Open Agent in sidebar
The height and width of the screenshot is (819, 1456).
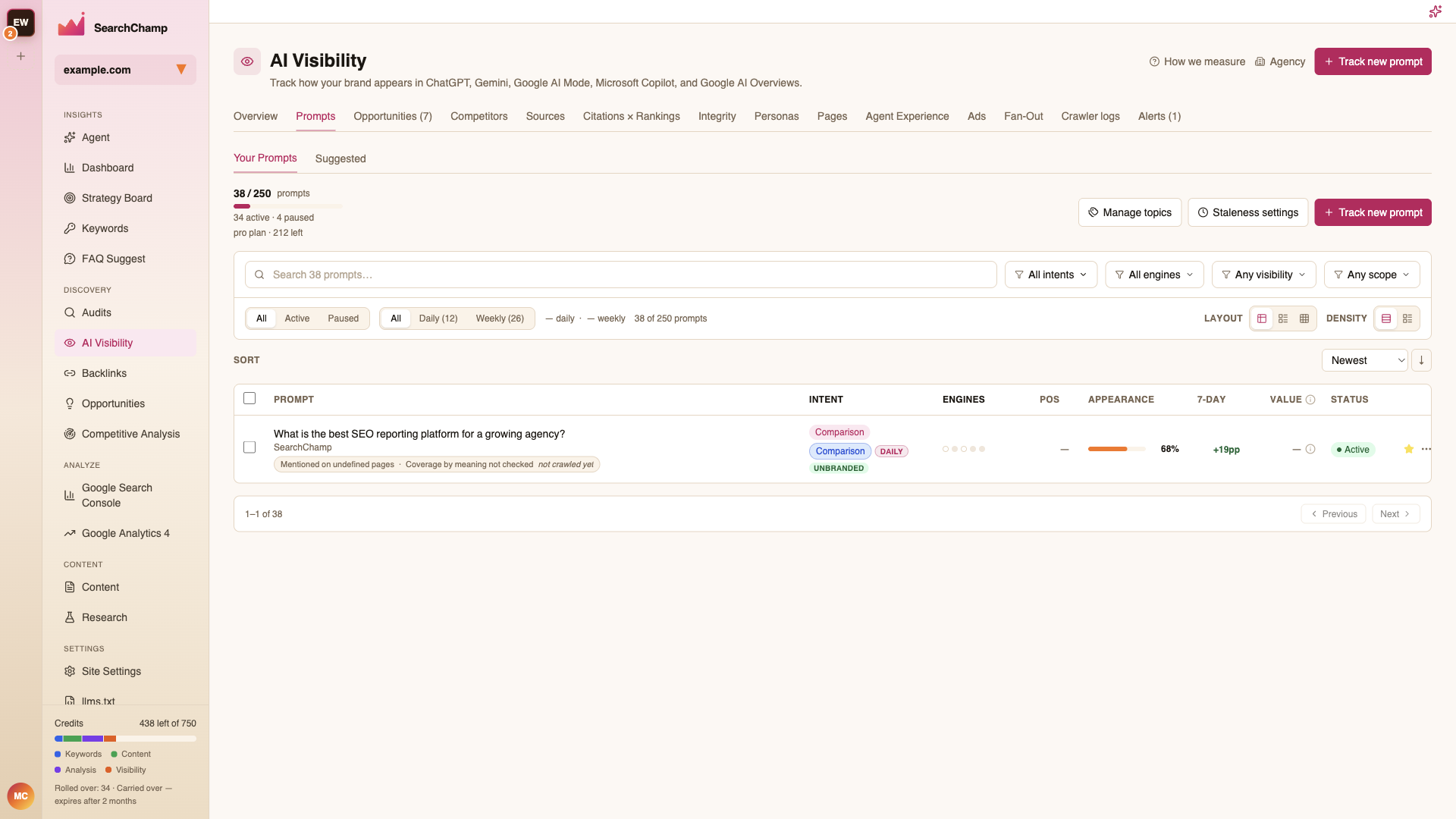point(125,137)
